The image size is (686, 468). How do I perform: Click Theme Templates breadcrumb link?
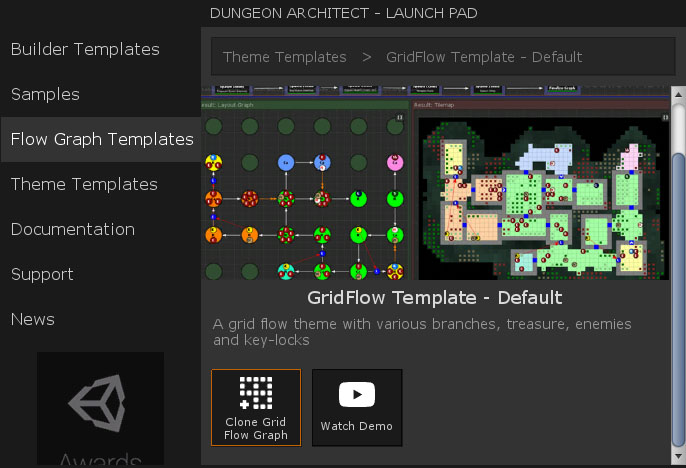click(285, 57)
